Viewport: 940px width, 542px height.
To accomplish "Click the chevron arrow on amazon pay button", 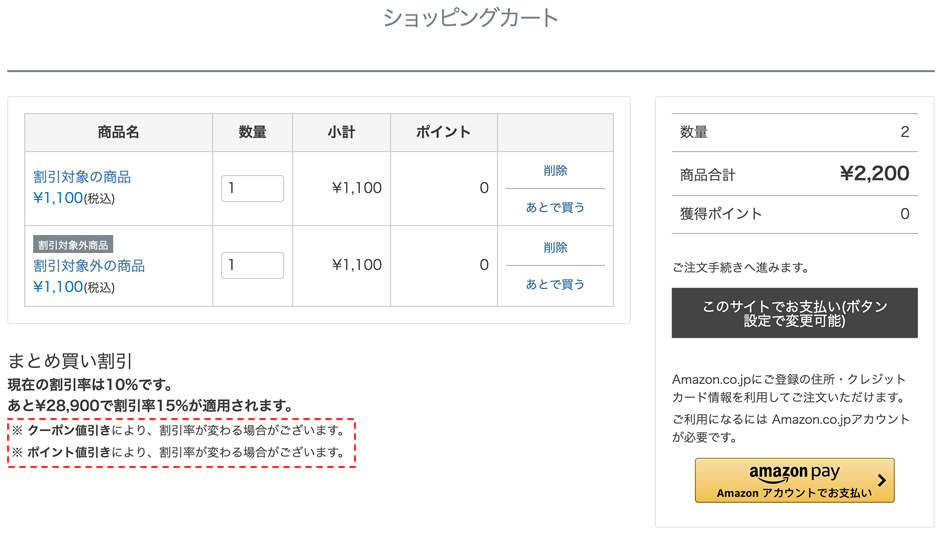I will pyautogui.click(x=881, y=480).
